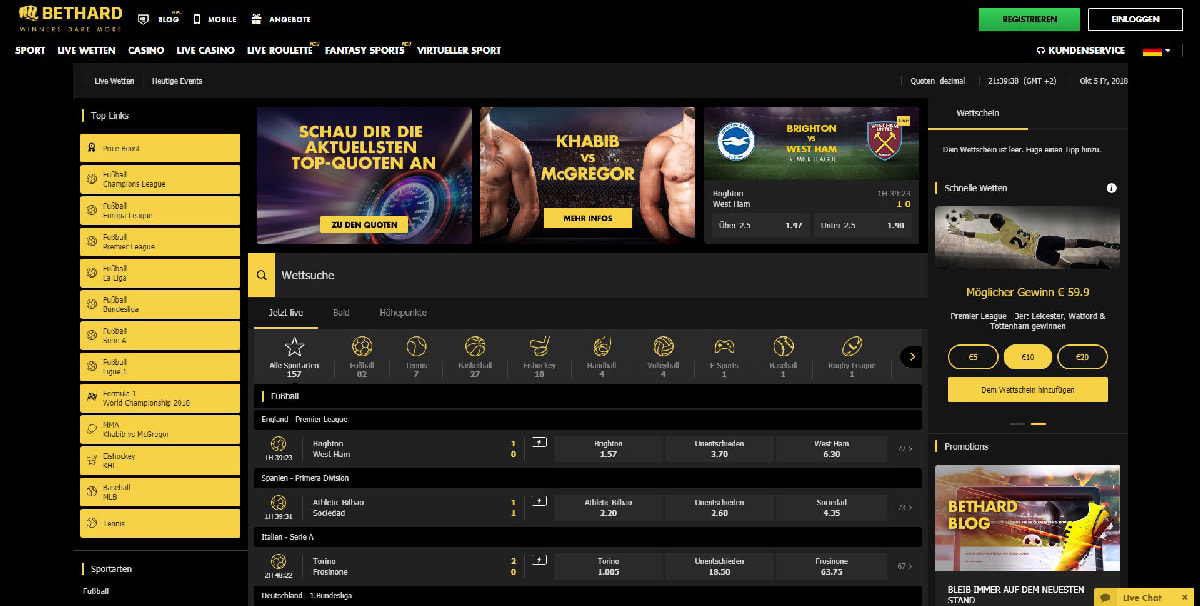The image size is (1200, 606).
Task: Open Virtueller Sport in main navigation
Action: [459, 50]
